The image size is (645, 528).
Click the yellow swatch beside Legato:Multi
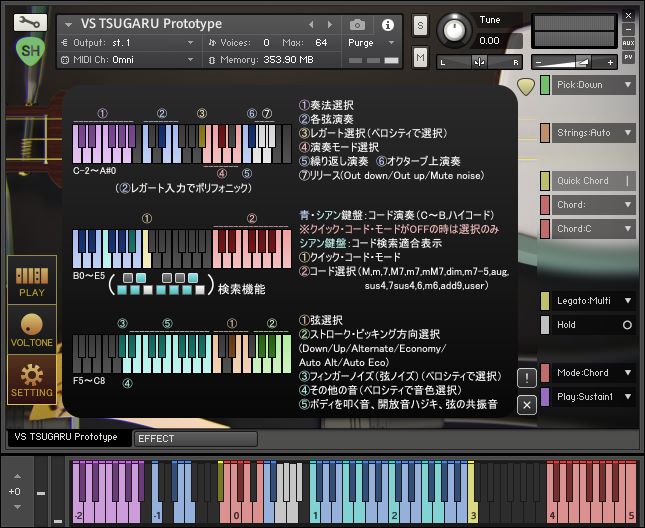545,301
